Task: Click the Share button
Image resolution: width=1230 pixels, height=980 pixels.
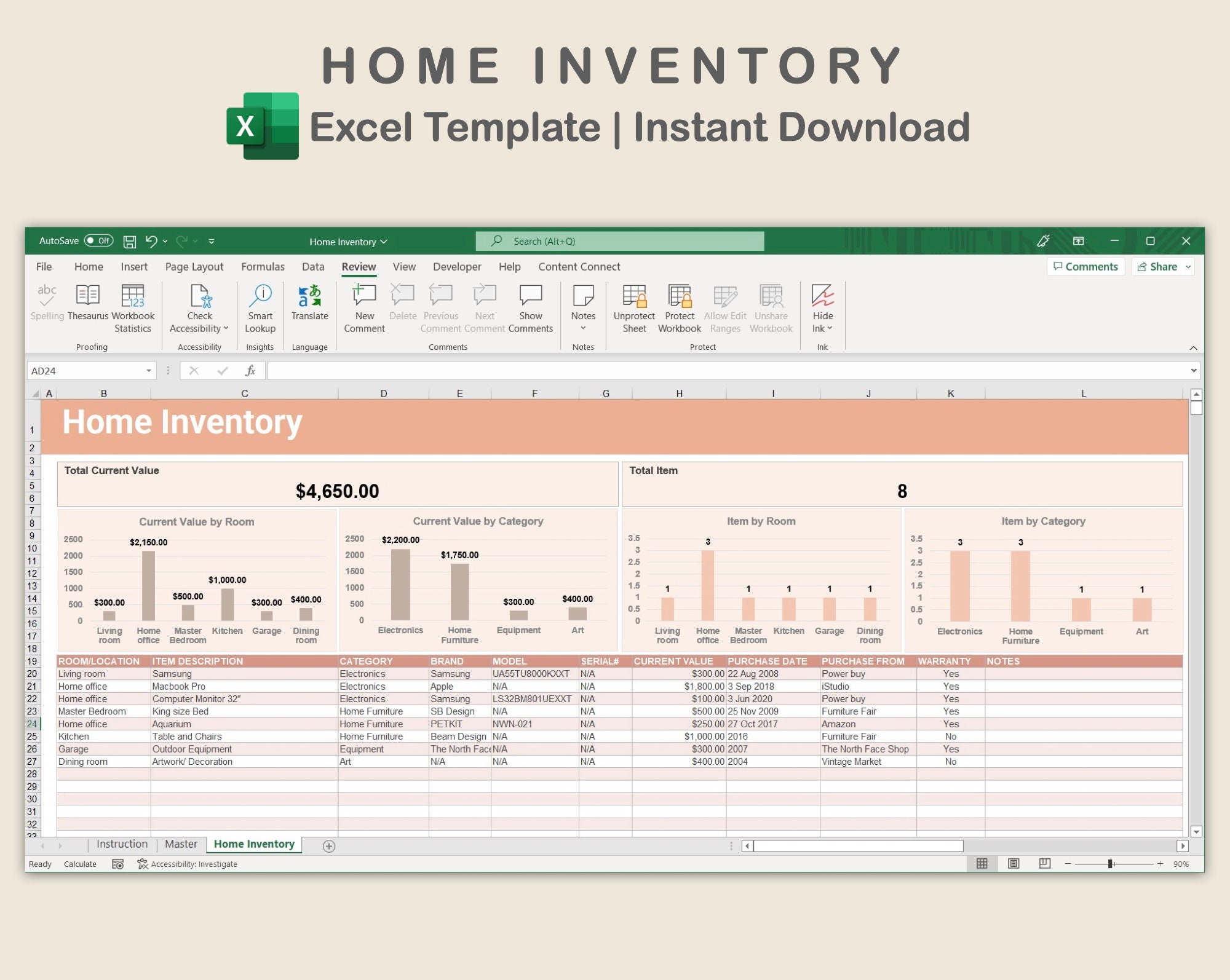Action: tap(1161, 266)
